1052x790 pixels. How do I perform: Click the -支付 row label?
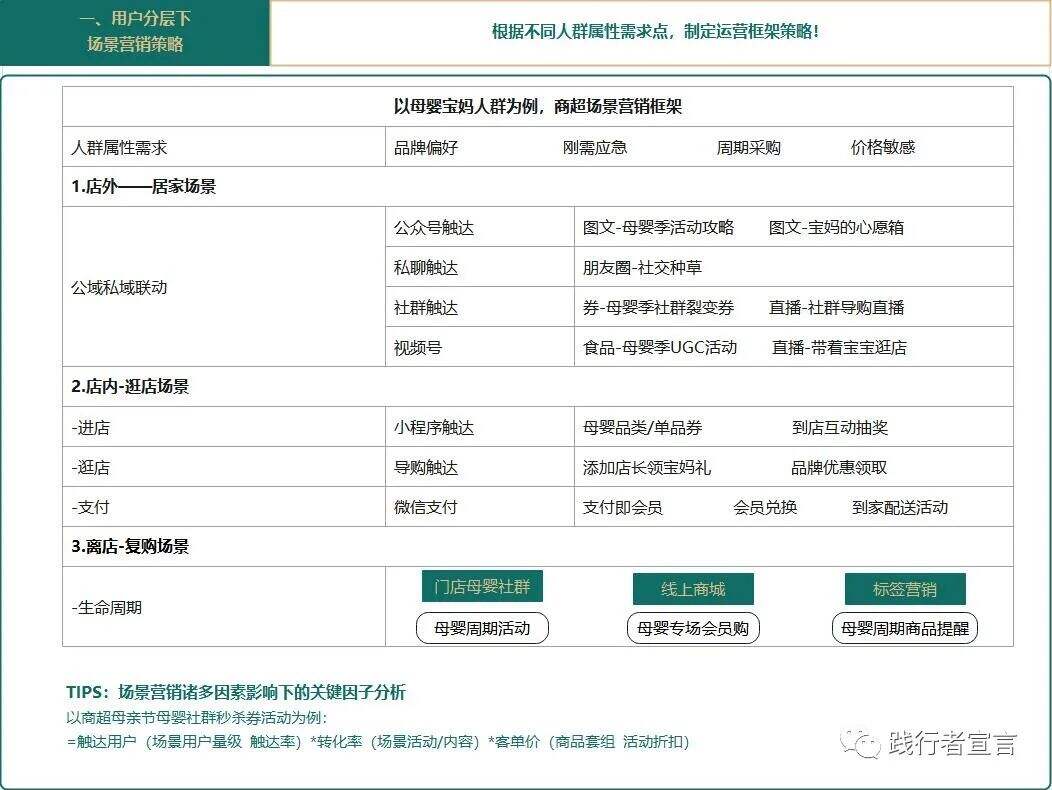tap(91, 507)
